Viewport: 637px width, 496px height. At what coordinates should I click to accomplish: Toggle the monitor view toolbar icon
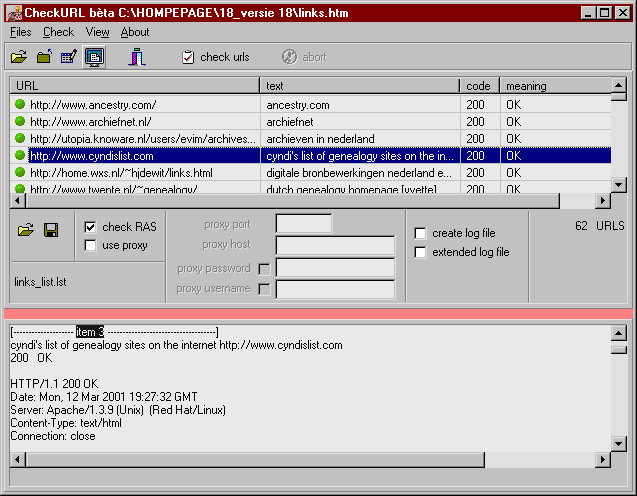point(95,57)
